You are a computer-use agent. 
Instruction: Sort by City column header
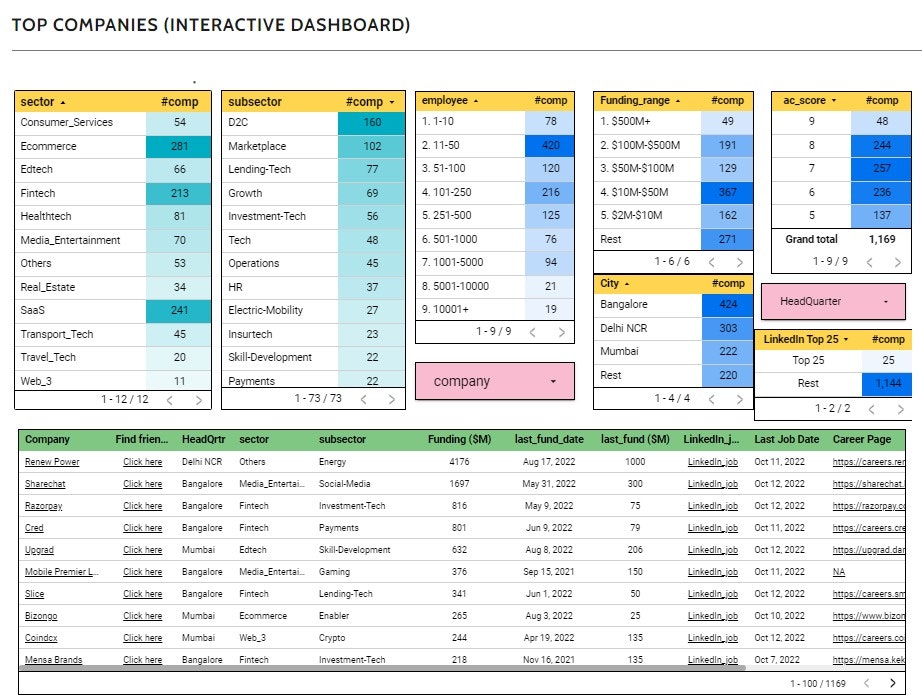coord(609,283)
